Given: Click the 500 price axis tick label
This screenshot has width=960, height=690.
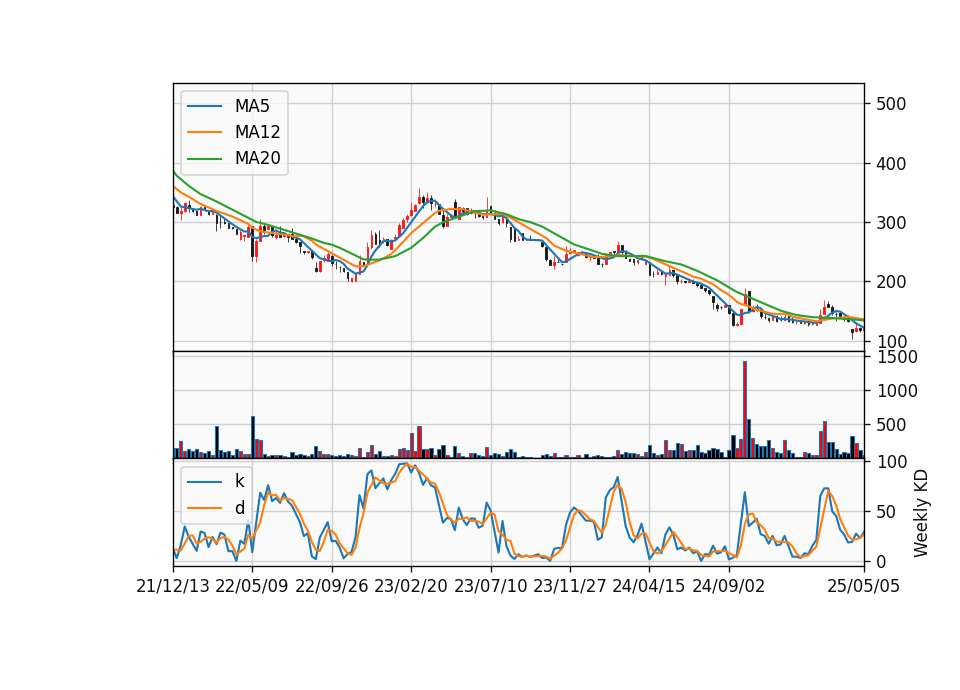Looking at the screenshot, I should (891, 104).
